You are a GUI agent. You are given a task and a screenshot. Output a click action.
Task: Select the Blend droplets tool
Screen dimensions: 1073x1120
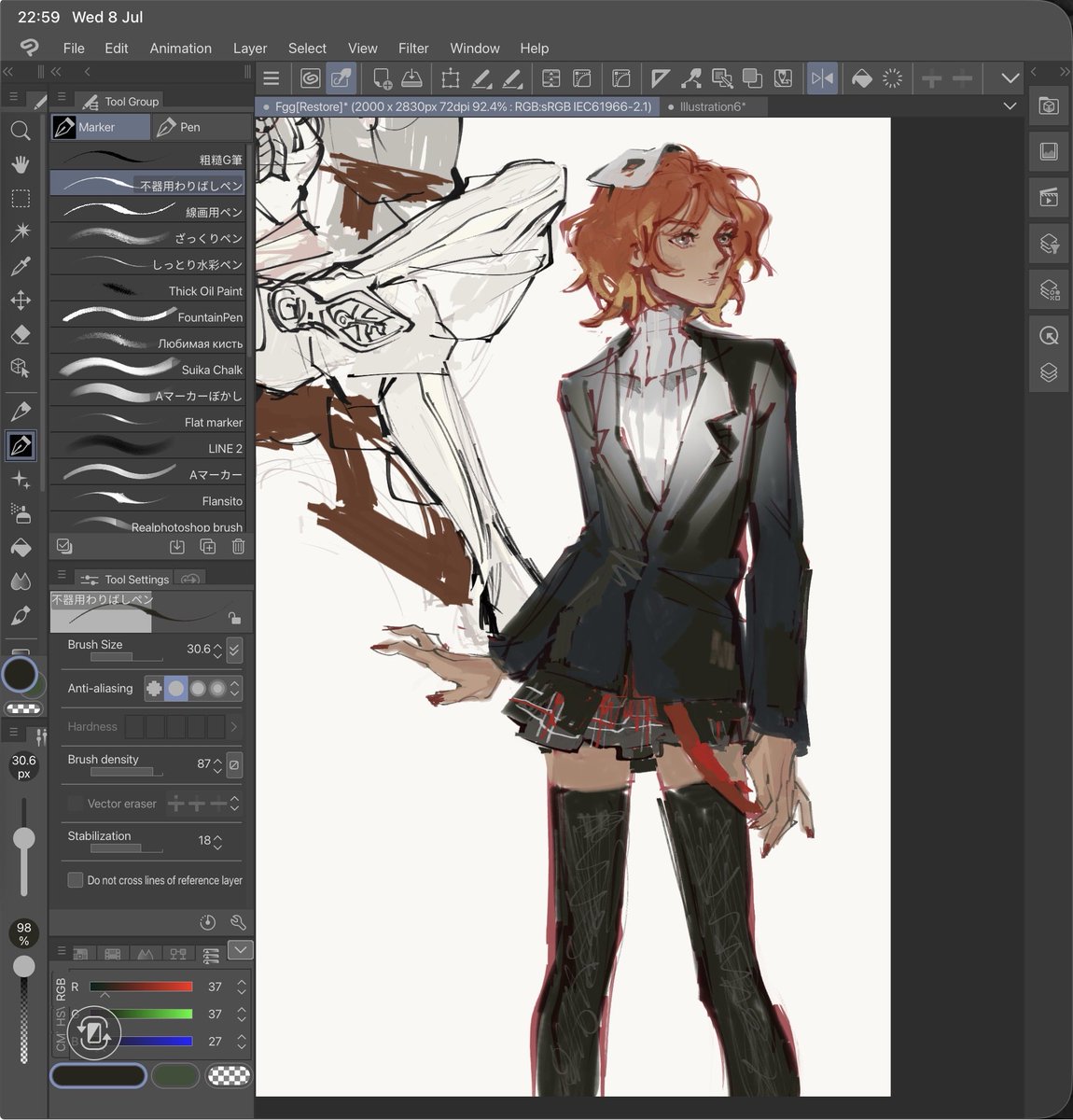[x=21, y=581]
